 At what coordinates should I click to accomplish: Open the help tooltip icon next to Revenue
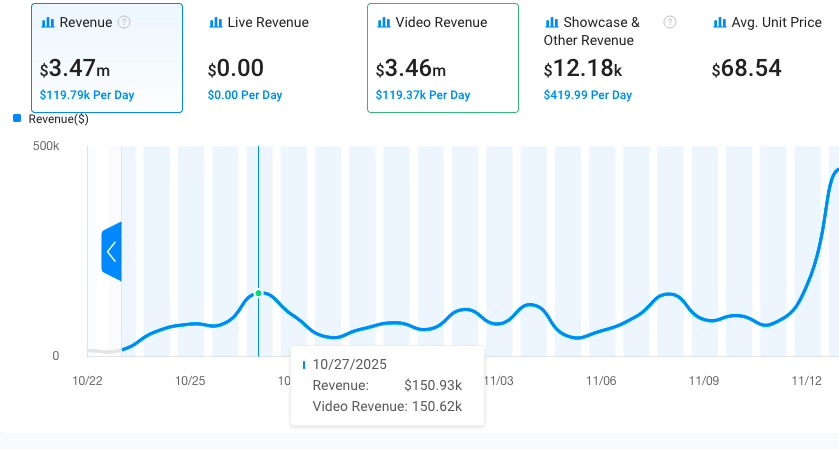pos(124,22)
